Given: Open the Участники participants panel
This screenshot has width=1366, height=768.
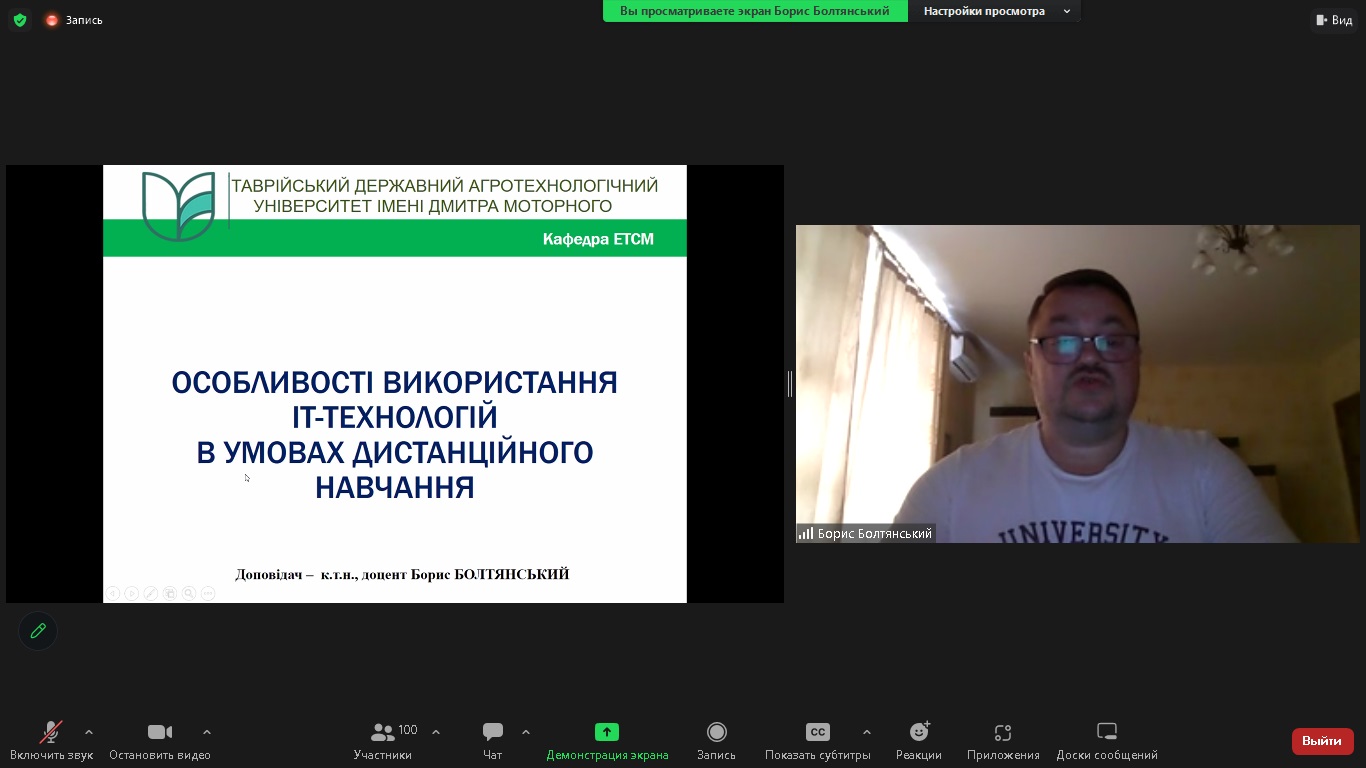Looking at the screenshot, I should click(383, 741).
